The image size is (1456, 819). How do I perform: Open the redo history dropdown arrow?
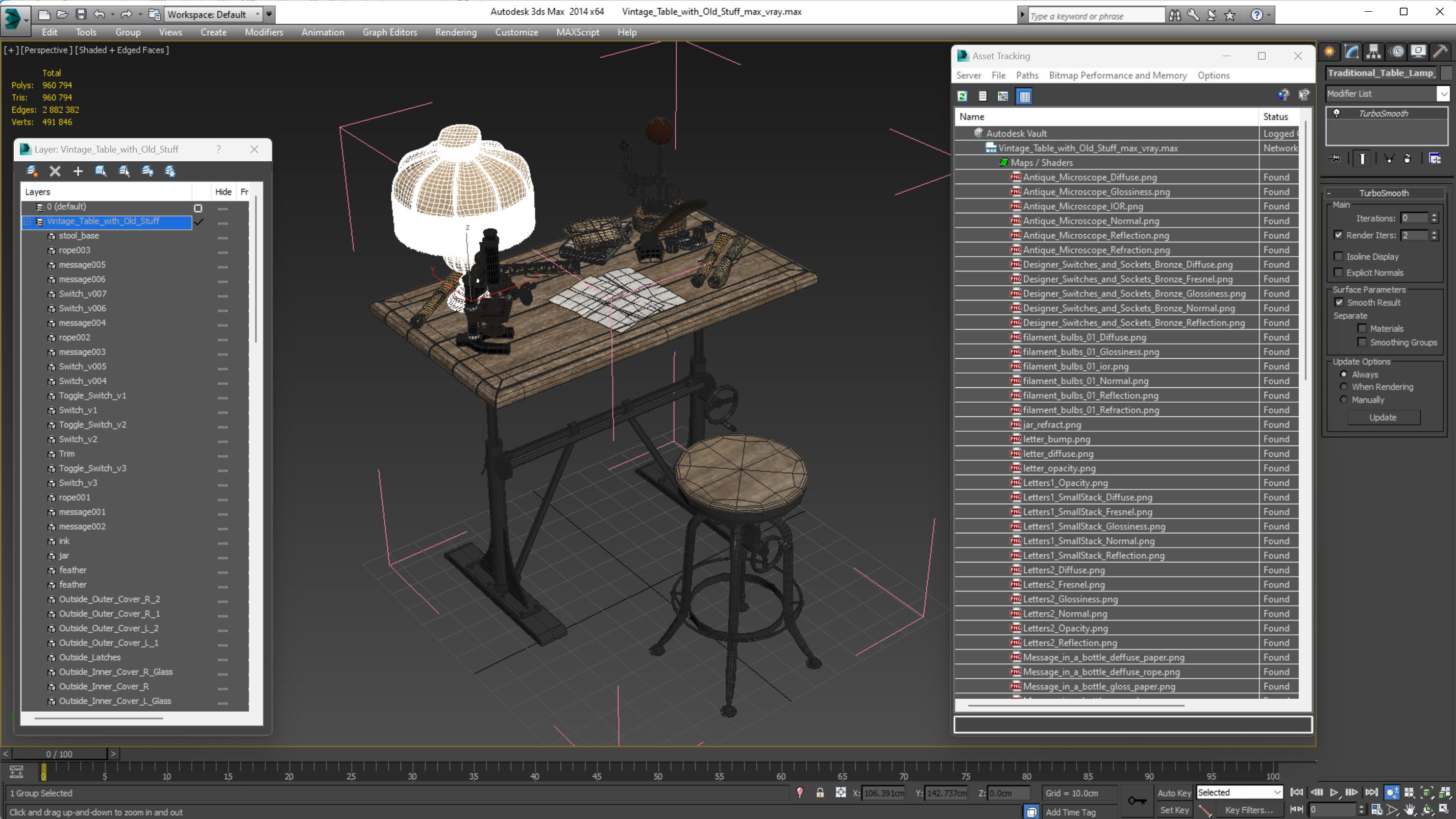pos(140,14)
